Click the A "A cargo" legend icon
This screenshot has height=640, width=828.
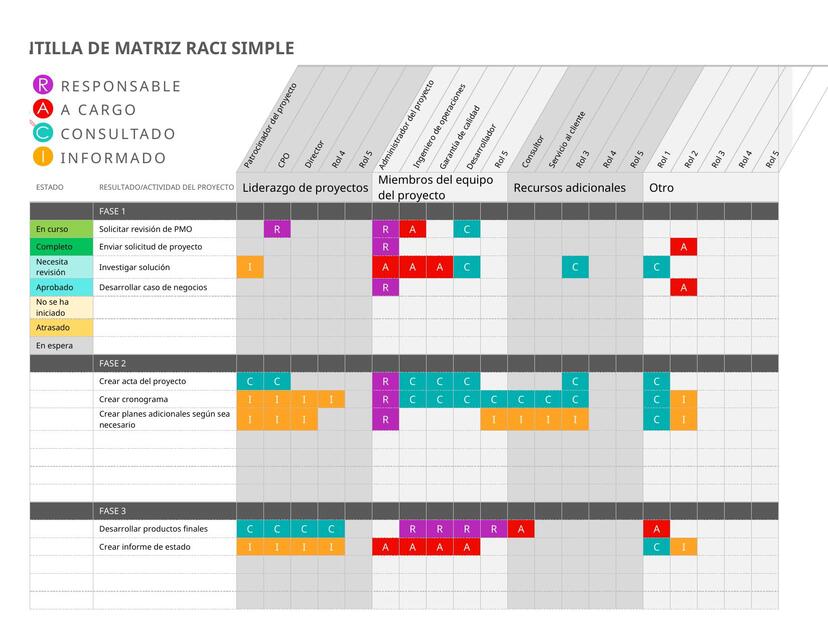coord(41,110)
